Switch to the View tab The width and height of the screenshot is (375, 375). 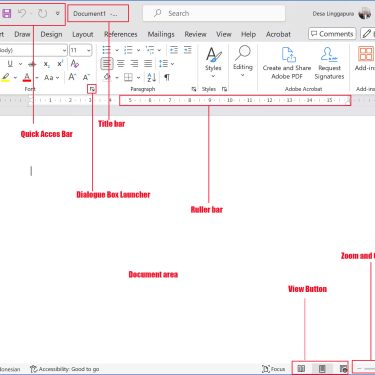tap(224, 34)
